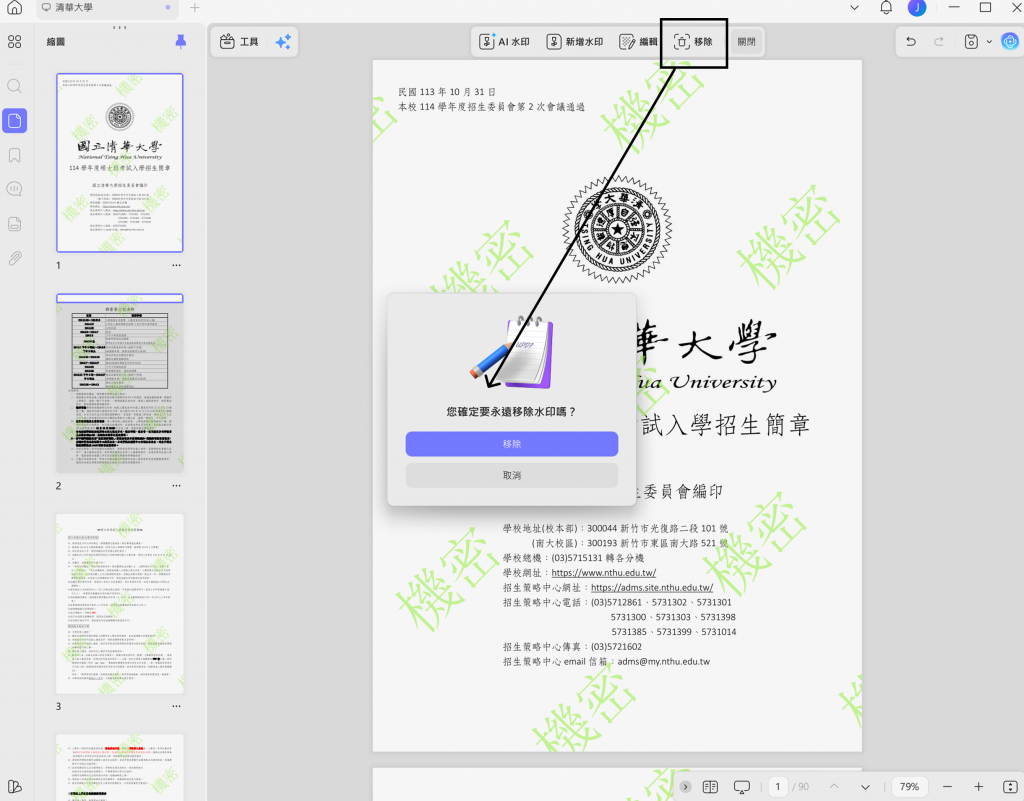Open the 工具 tools menu
The width and height of the screenshot is (1024, 801).
click(239, 42)
